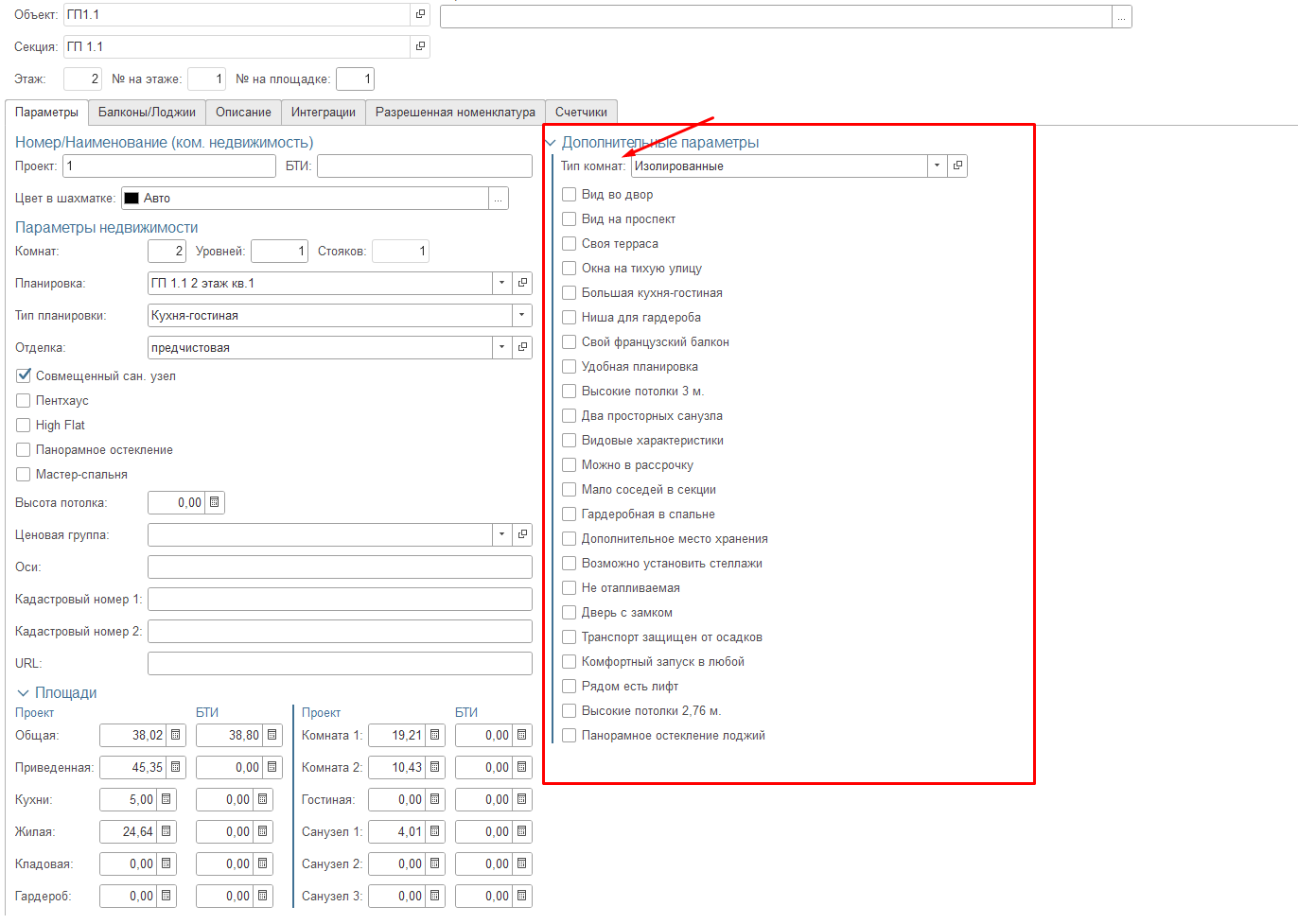Open the Тип комнат dropdown arrow
The width and height of the screenshot is (1298, 924).
pyautogui.click(x=937, y=166)
